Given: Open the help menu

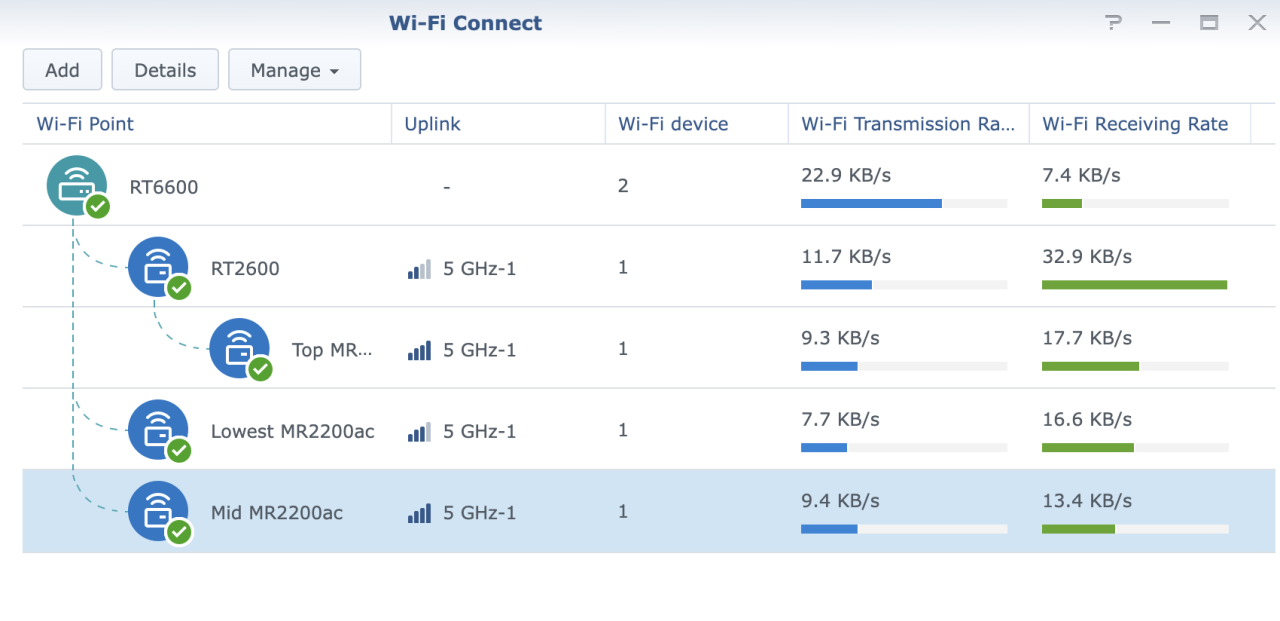Looking at the screenshot, I should [1113, 22].
